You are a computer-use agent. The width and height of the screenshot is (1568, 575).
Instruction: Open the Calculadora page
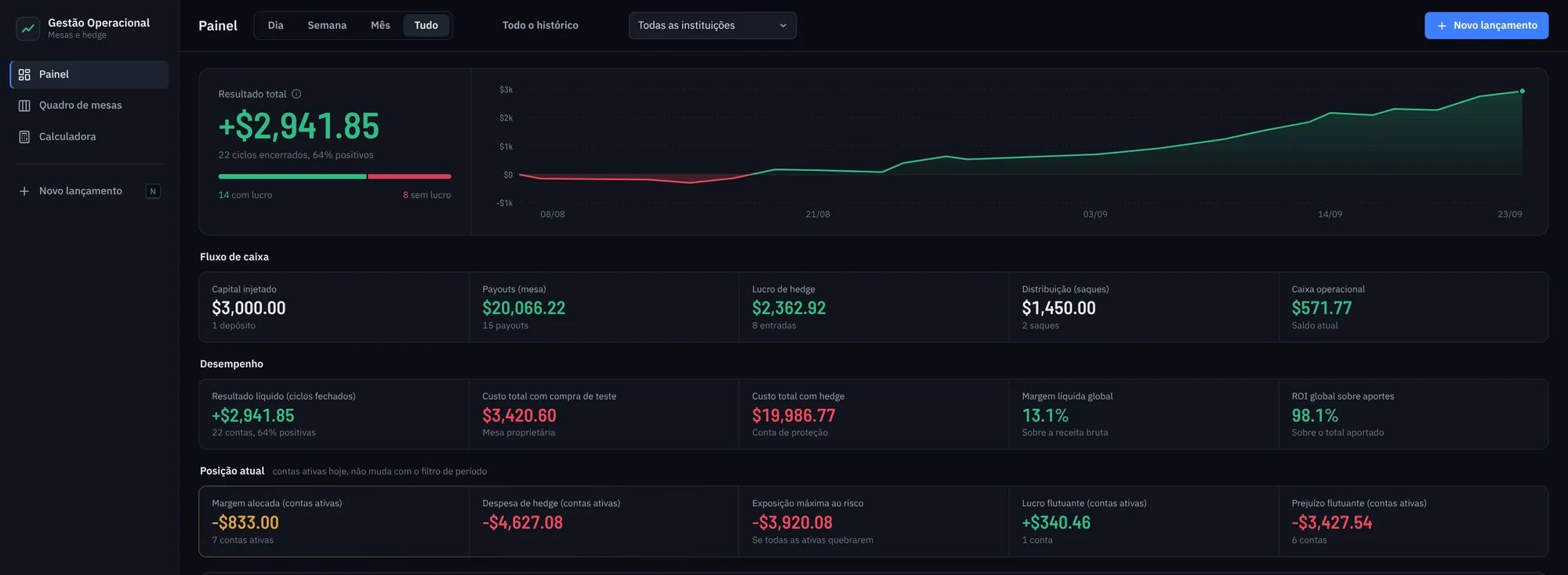point(89,136)
